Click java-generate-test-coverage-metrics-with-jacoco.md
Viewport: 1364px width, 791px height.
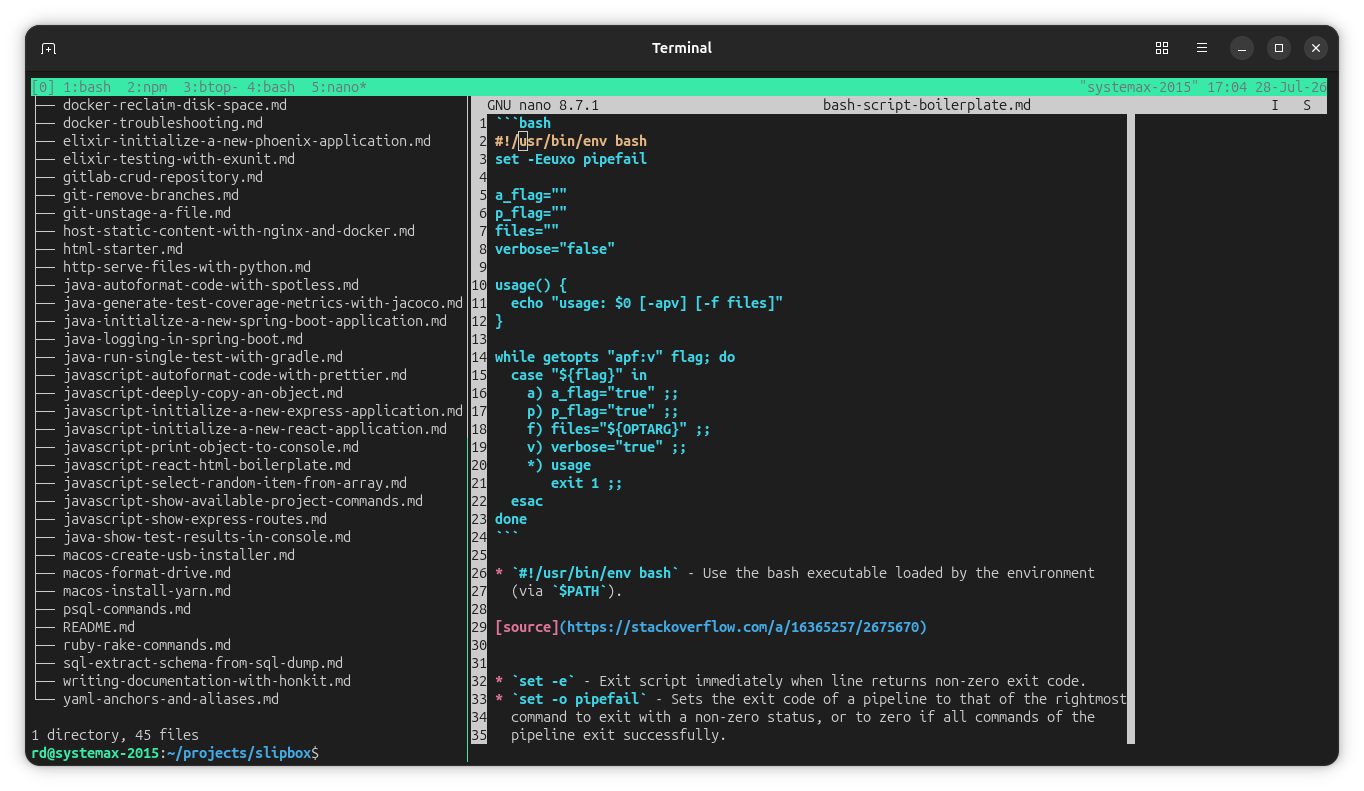tap(263, 303)
